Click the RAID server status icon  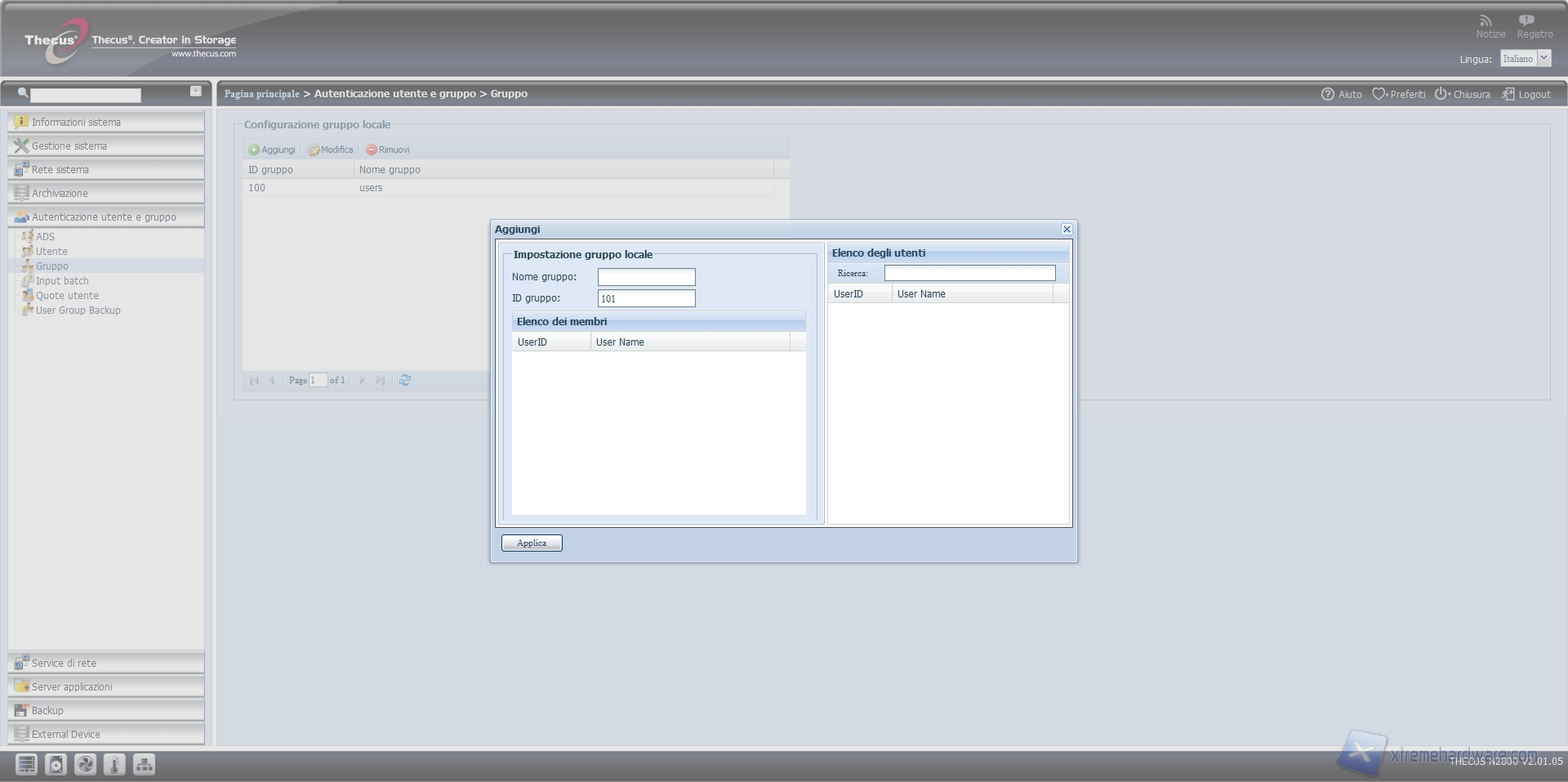(x=26, y=764)
